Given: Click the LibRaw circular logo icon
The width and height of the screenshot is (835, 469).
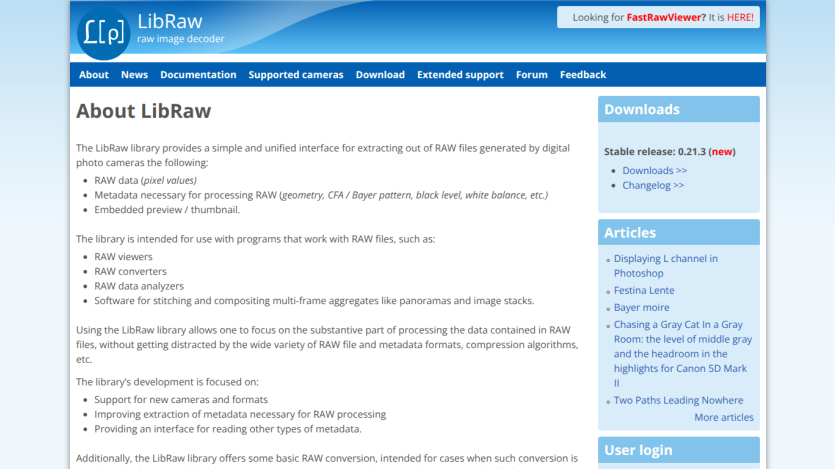Looking at the screenshot, I should pyautogui.click(x=103, y=32).
